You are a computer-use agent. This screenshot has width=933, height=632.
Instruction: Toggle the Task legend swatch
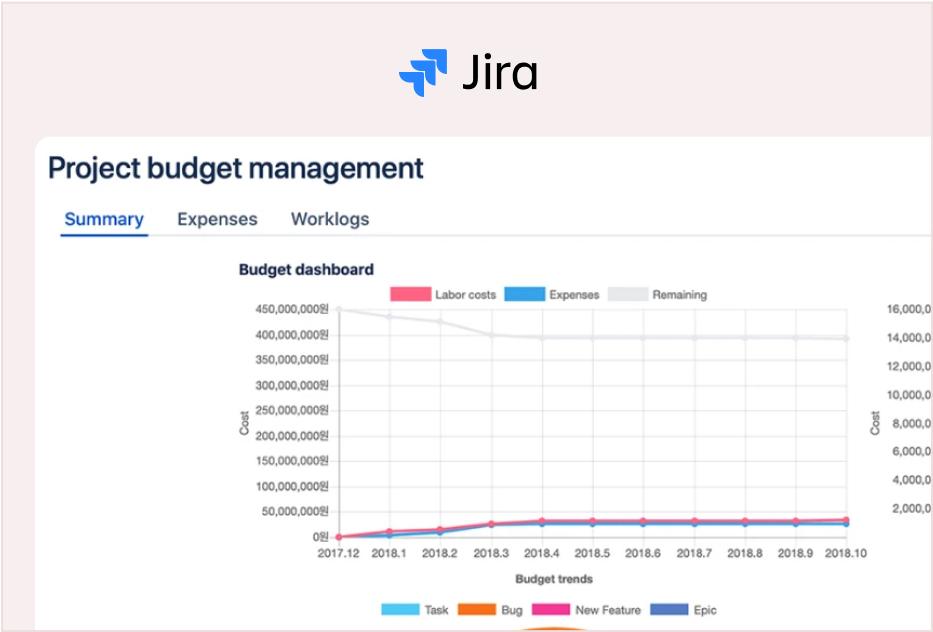tap(400, 609)
